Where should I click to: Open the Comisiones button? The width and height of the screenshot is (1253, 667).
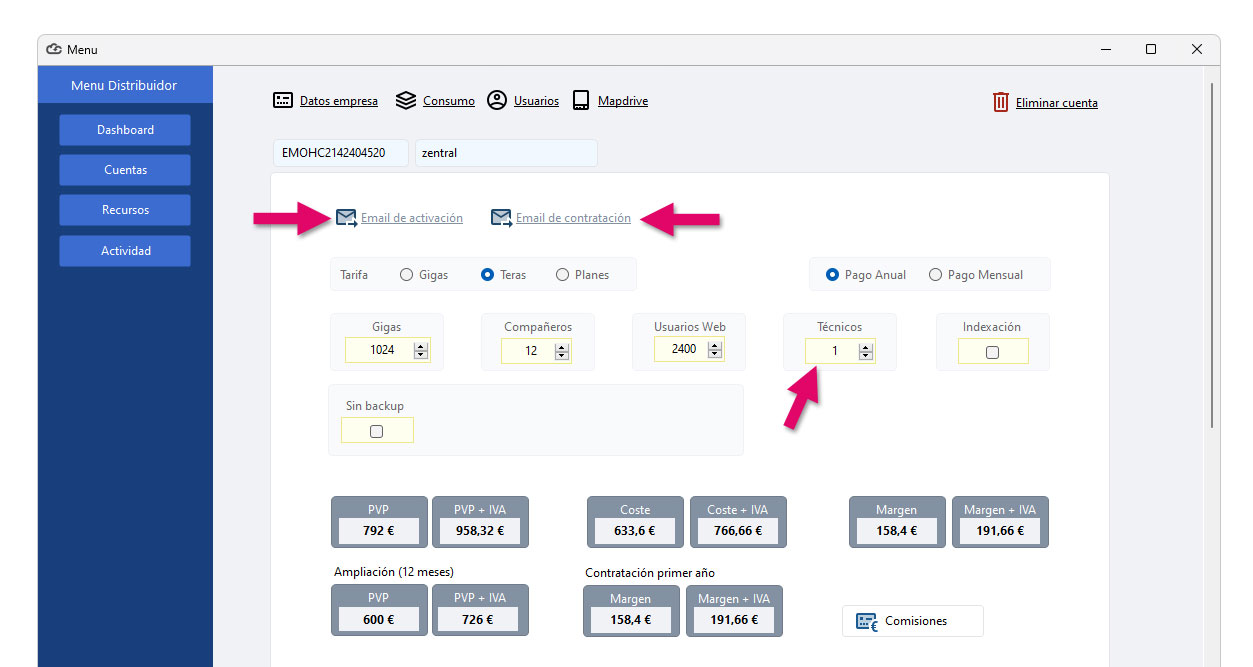pos(913,621)
